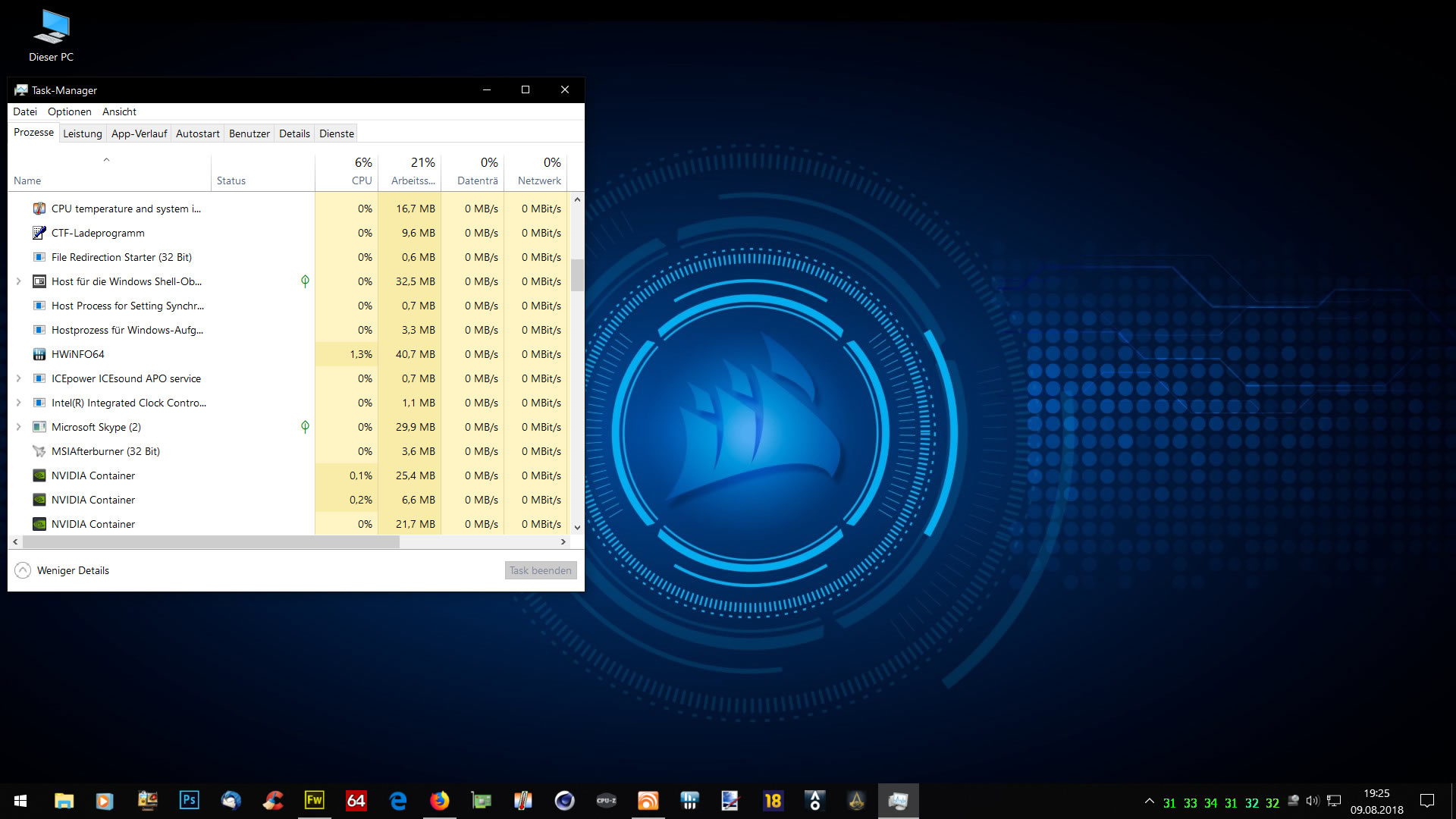Click the scroll-down arrow of process list
This screenshot has width=1456, height=819.
tap(577, 527)
